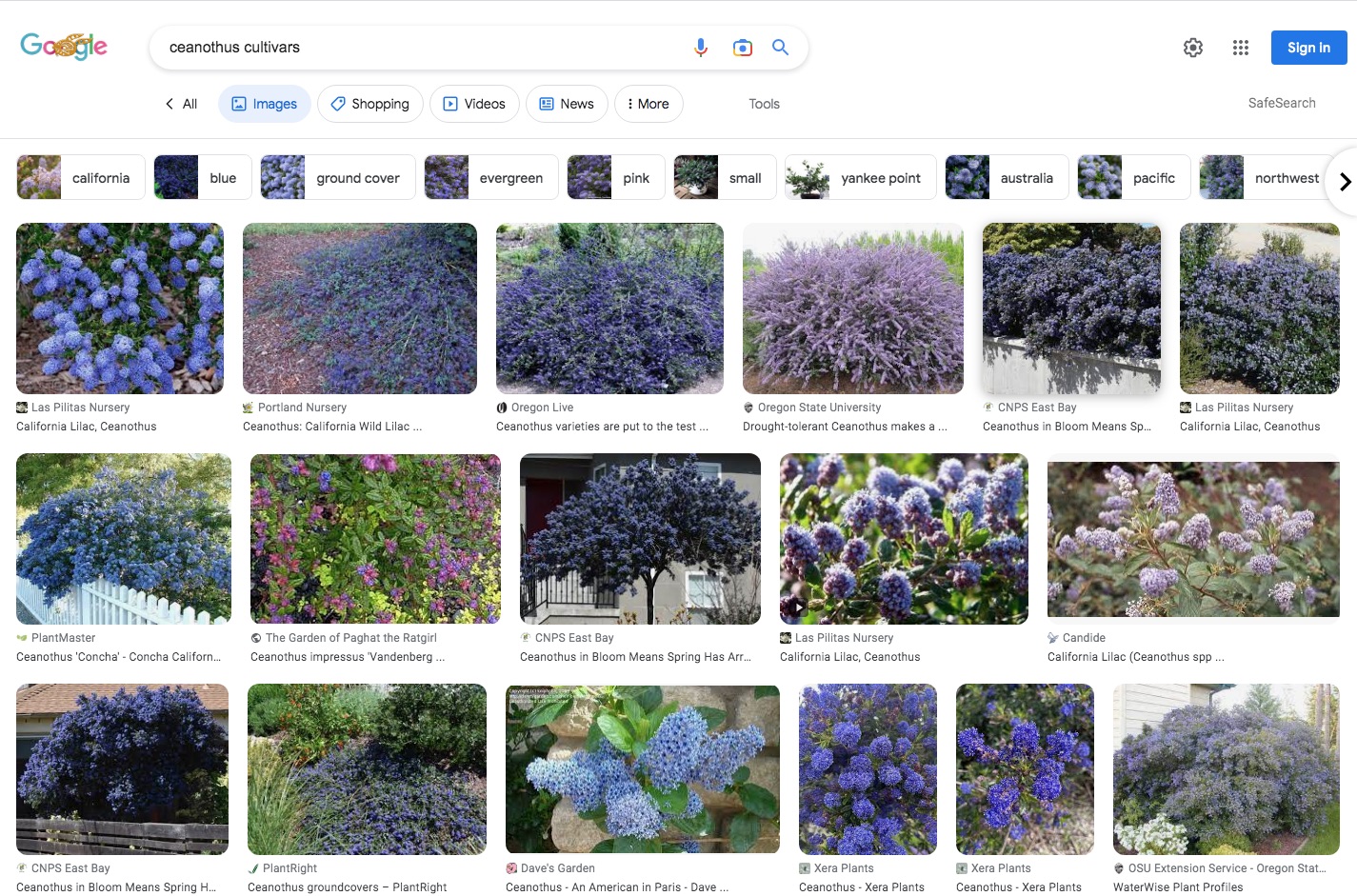Expand the More search options menu
1357x896 pixels.
649,104
